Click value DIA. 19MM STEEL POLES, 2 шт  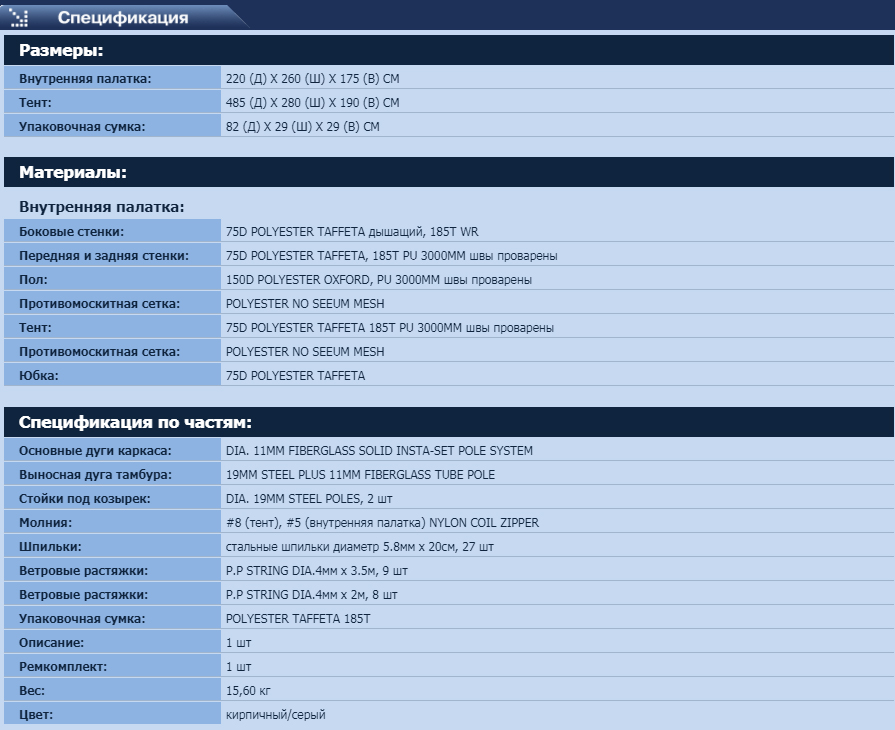(x=309, y=499)
